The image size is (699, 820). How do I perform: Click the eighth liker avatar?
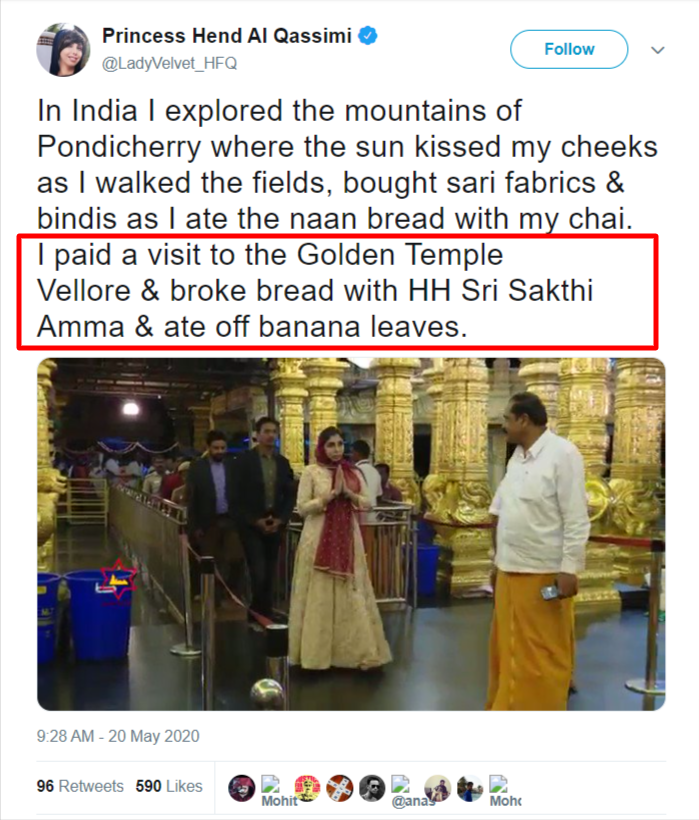click(469, 788)
